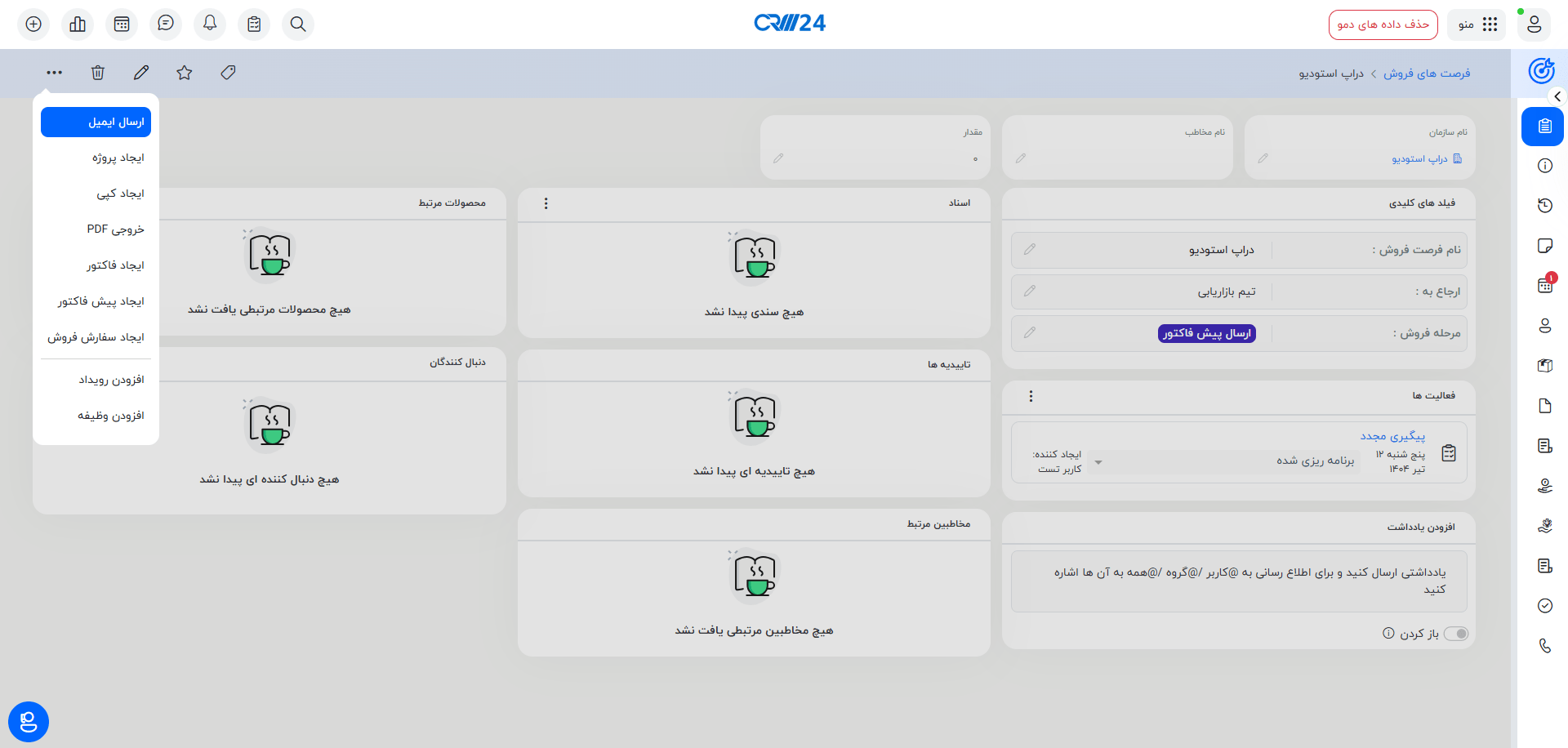Click the pencil icon to edit the record

coord(140,73)
